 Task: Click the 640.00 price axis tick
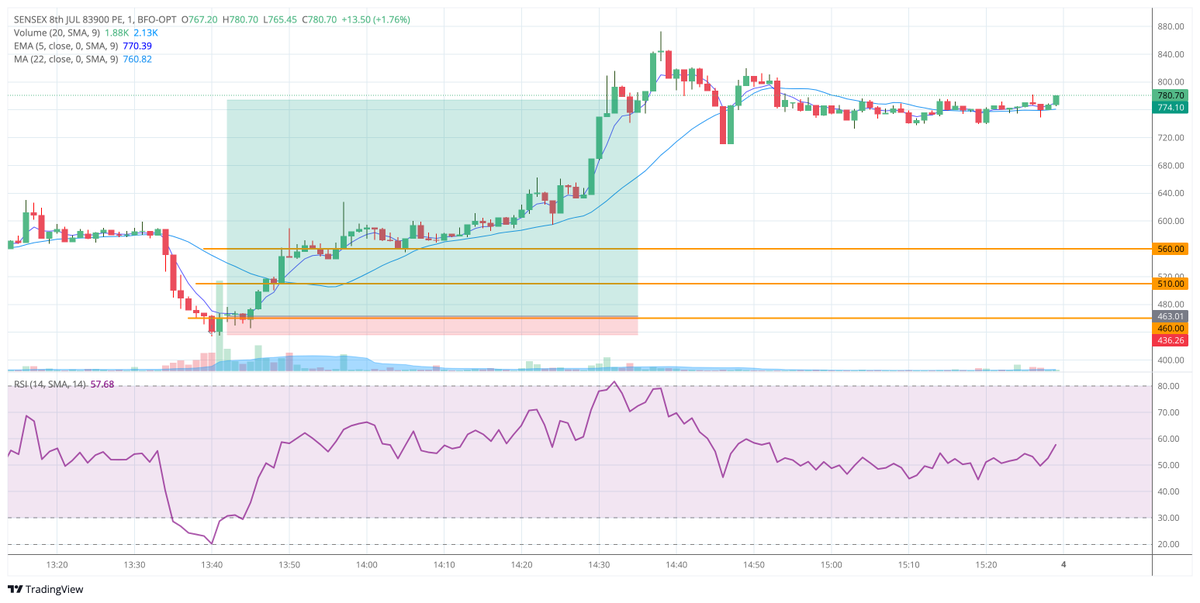[1171, 193]
